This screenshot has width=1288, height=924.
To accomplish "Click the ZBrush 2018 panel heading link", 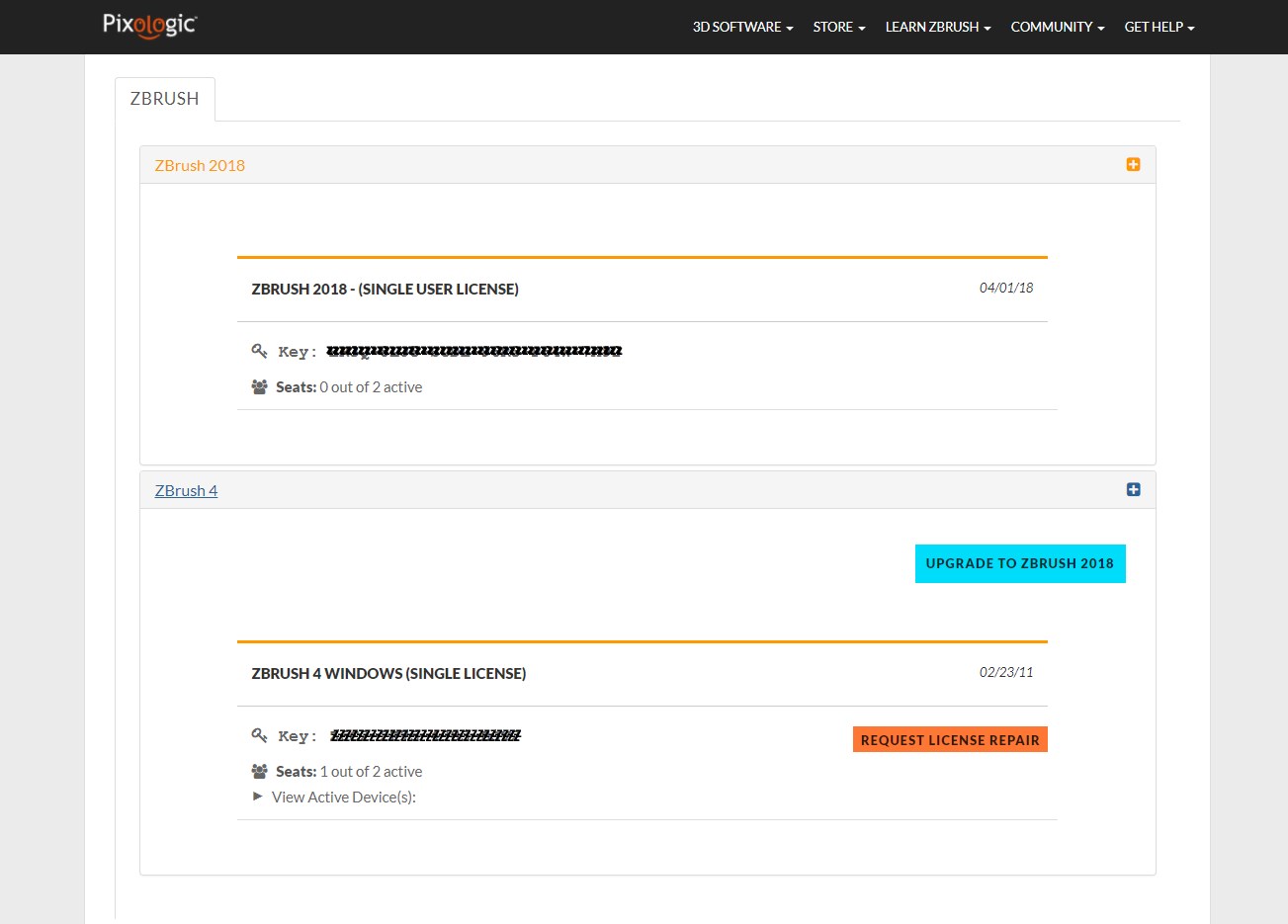I will 200,165.
